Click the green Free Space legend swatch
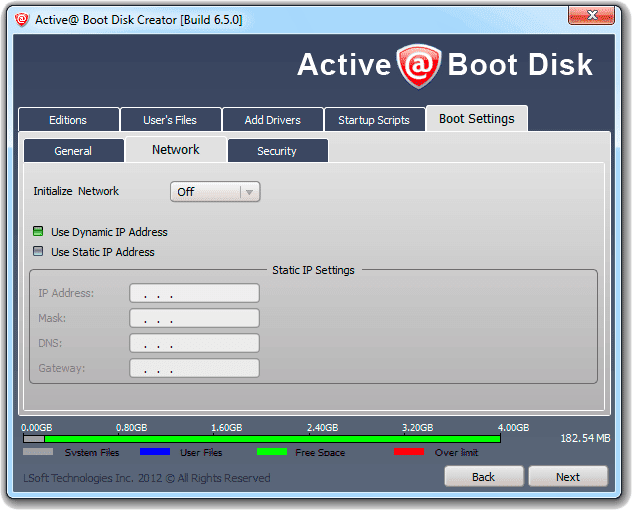The width and height of the screenshot is (632, 510). pos(272,452)
